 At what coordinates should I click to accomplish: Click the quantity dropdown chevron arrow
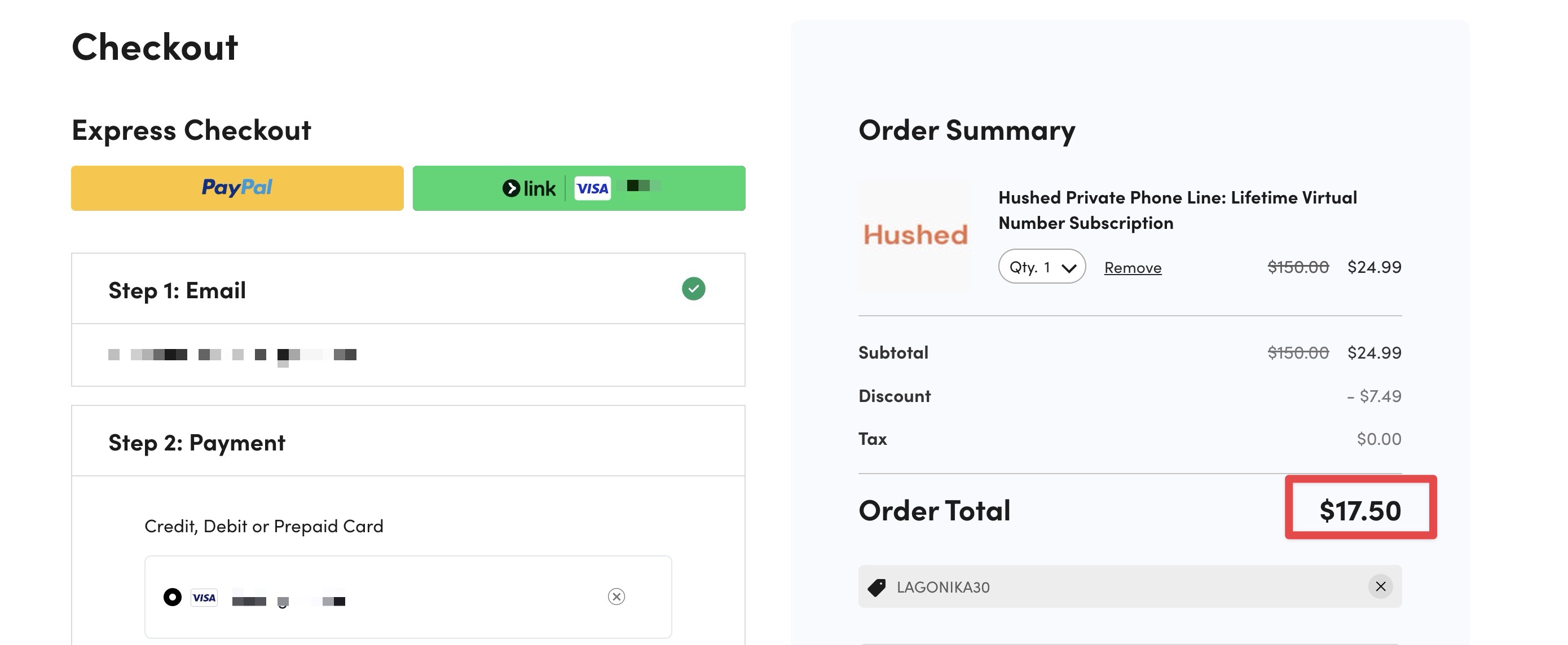click(x=1069, y=268)
